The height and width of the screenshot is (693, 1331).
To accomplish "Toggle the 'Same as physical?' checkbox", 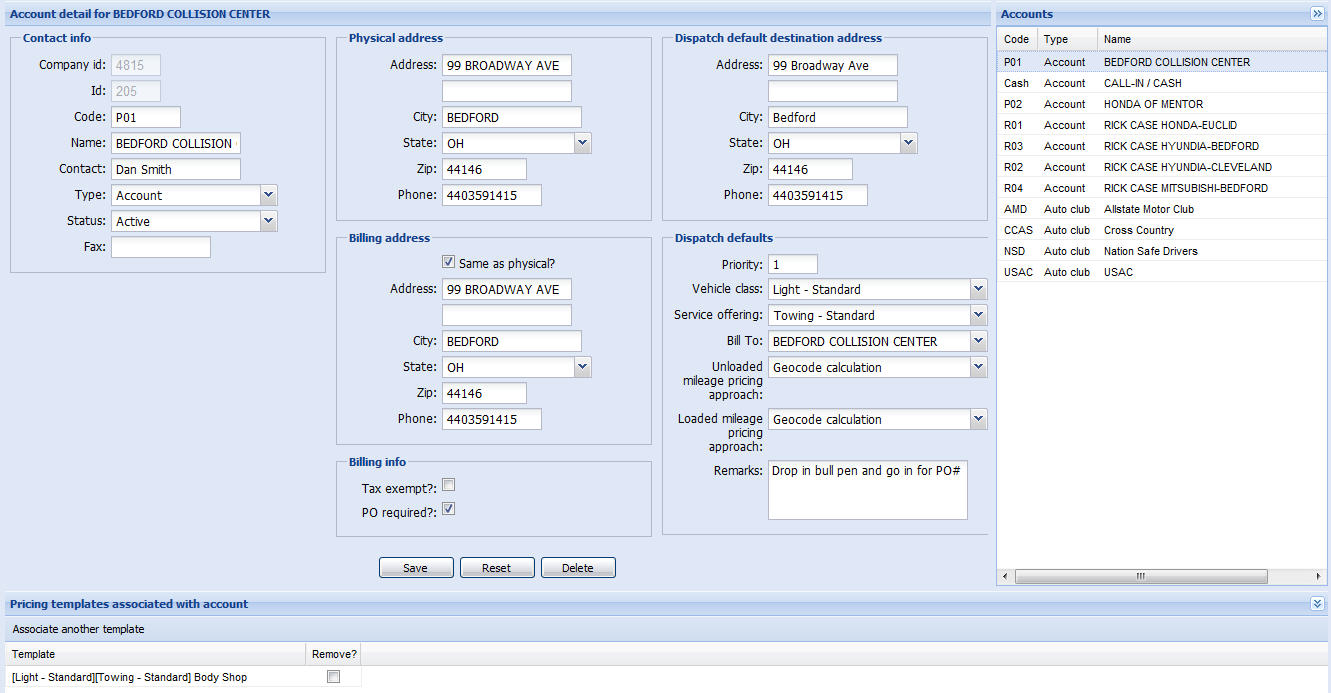I will point(449,263).
